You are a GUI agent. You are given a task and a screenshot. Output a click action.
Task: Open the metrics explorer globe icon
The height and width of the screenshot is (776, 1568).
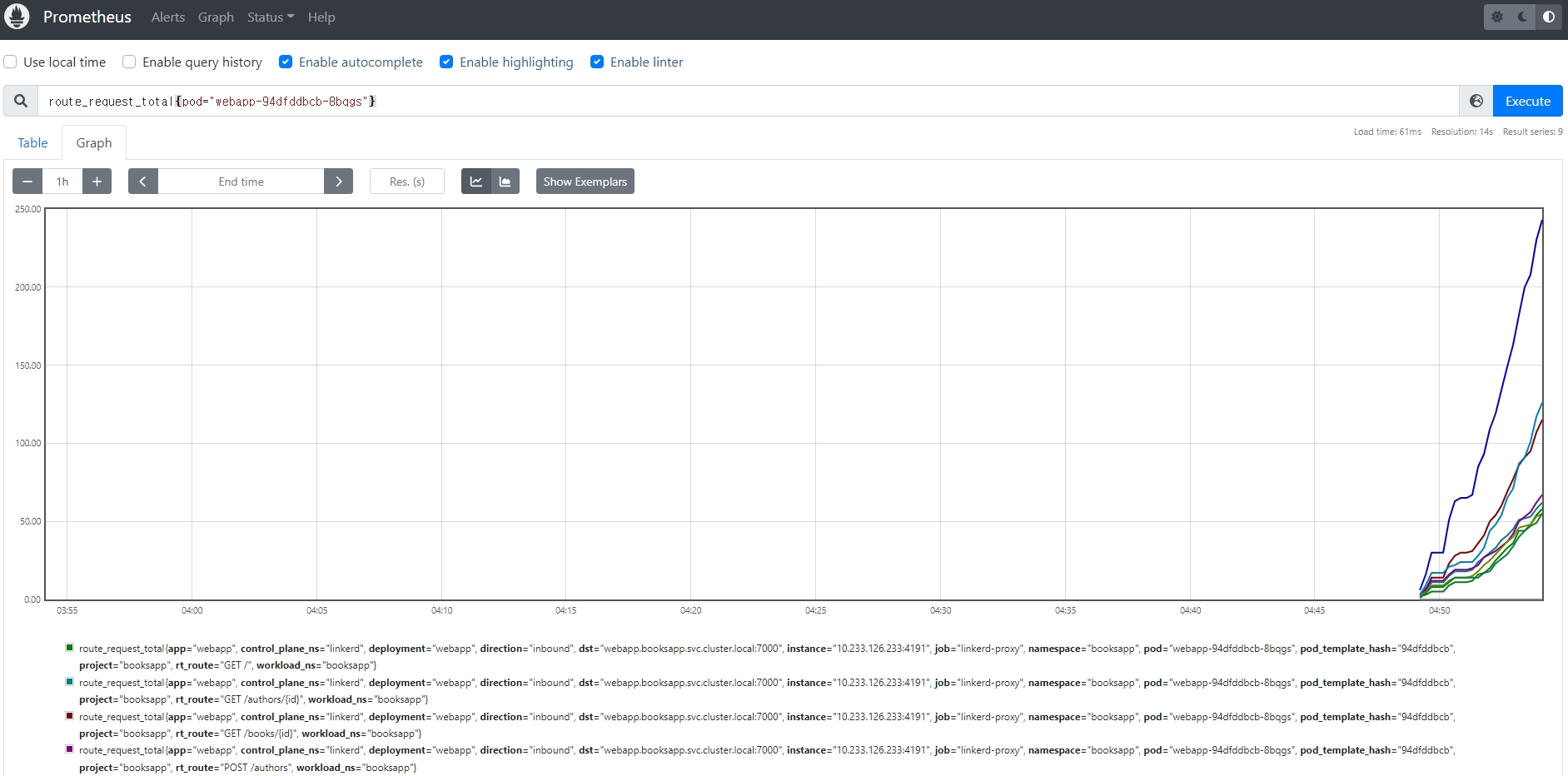pyautogui.click(x=1476, y=101)
